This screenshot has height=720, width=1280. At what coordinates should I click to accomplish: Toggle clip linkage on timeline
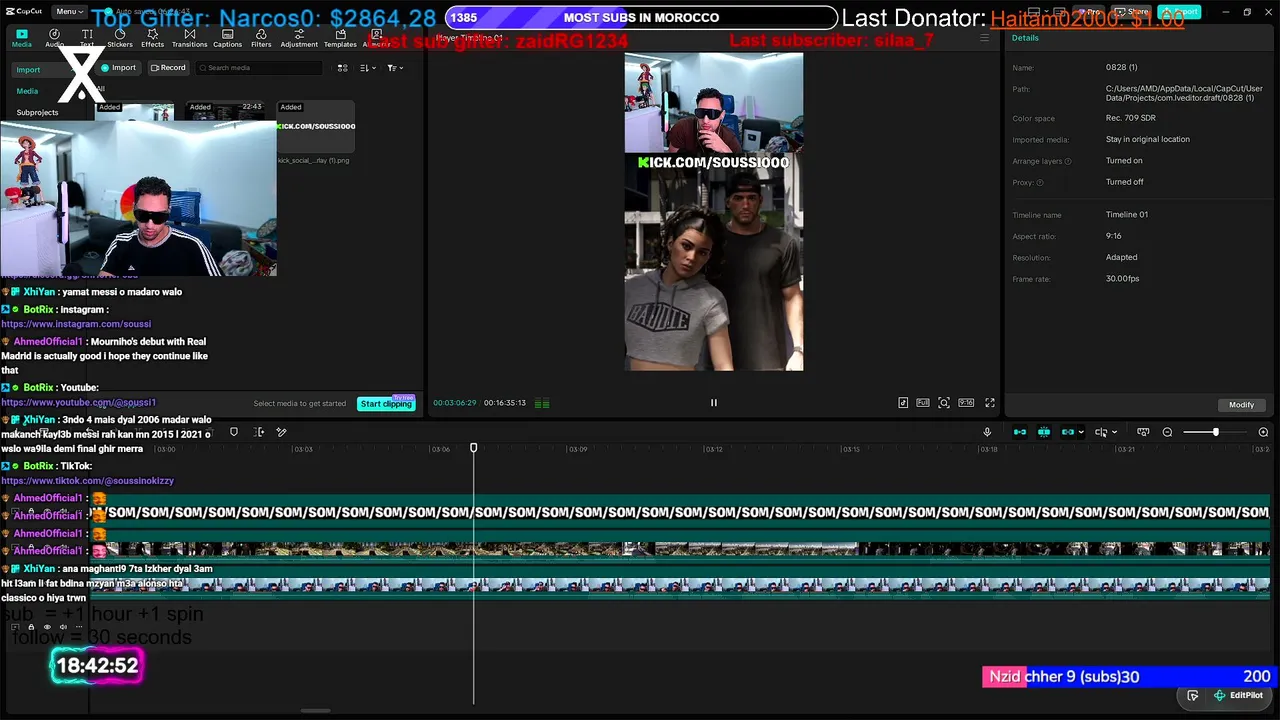click(1068, 432)
